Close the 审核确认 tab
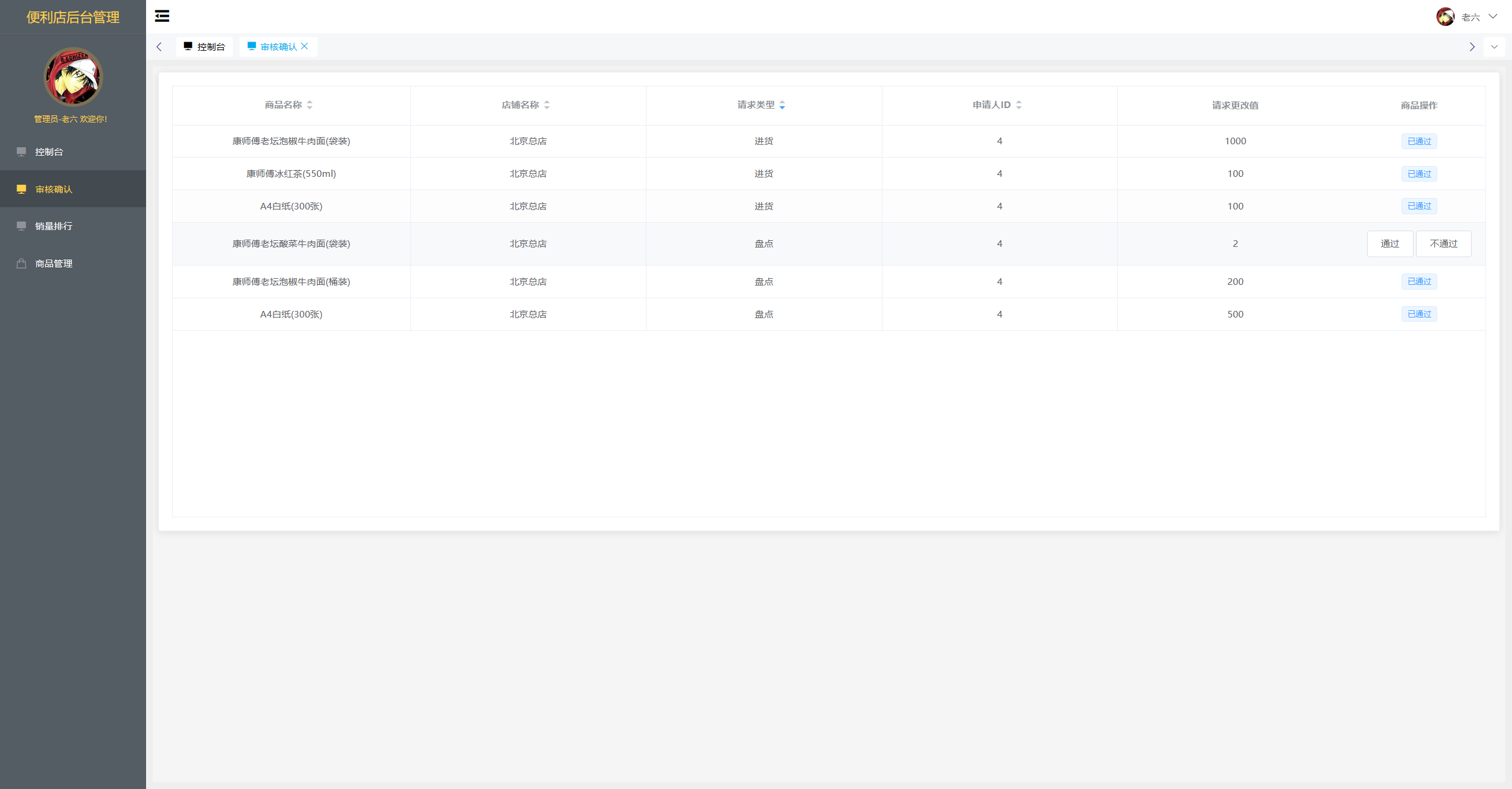 pos(307,47)
